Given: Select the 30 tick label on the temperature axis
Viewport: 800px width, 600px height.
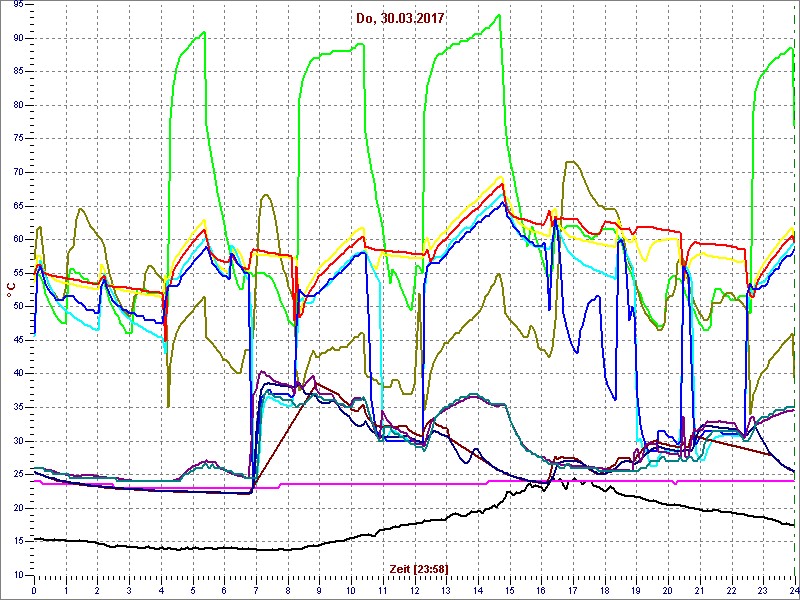Looking at the screenshot, I should [x=17, y=441].
